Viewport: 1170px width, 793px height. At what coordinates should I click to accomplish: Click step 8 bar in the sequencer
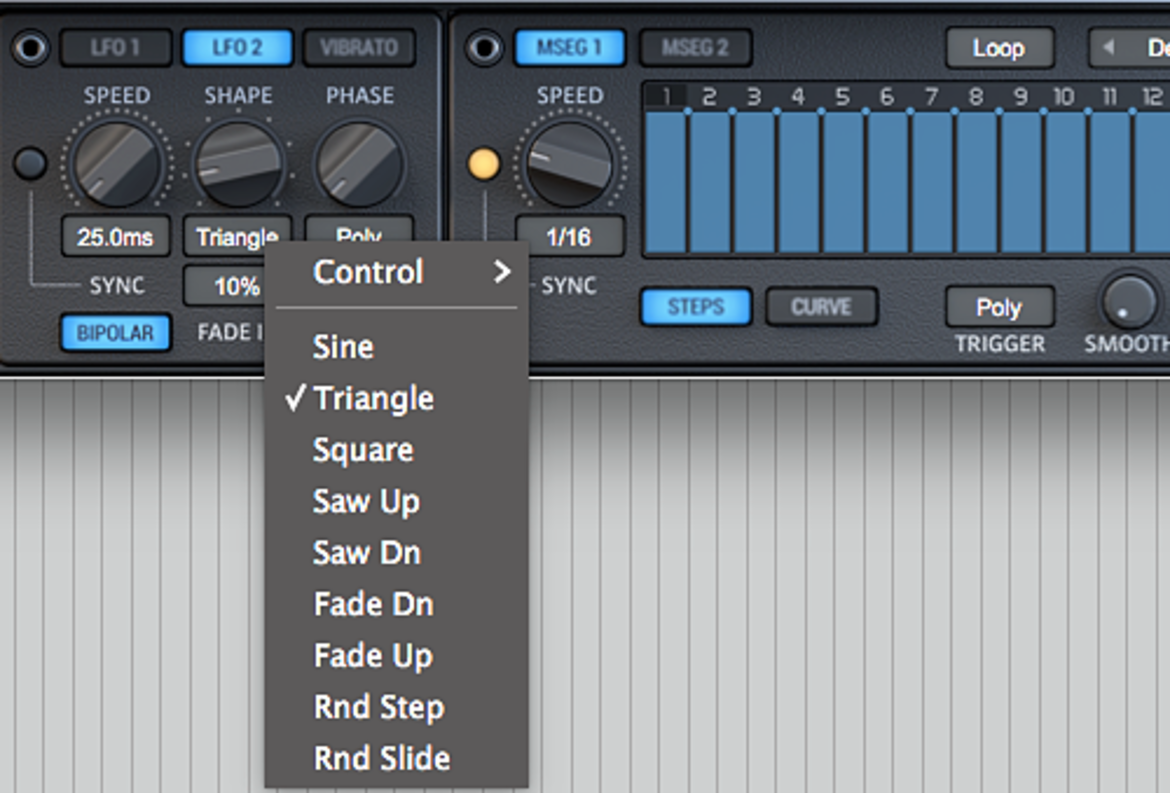click(977, 182)
